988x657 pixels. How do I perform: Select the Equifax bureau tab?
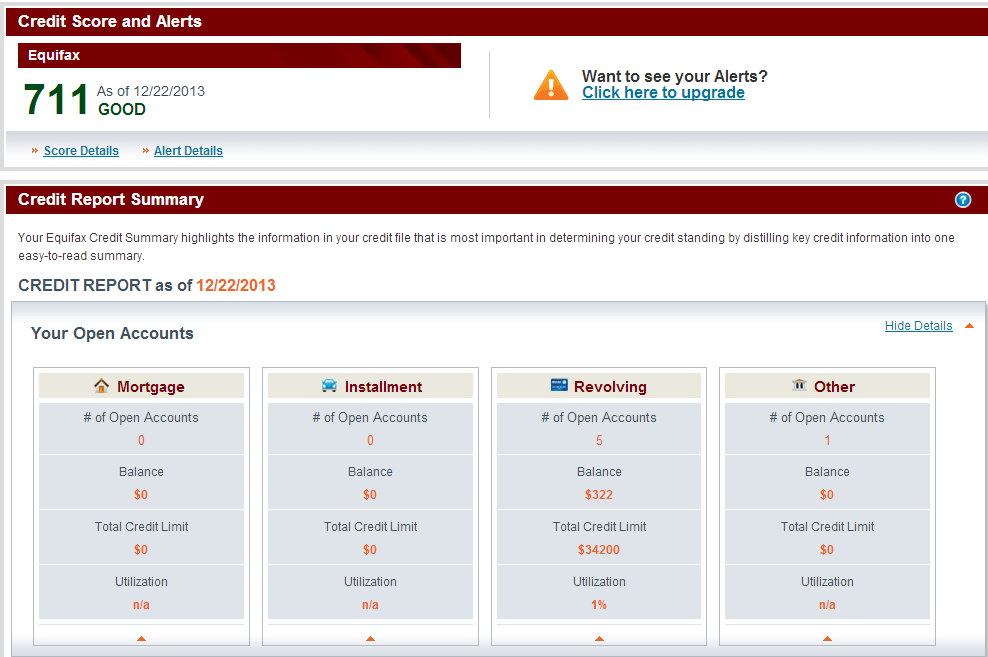click(x=54, y=56)
